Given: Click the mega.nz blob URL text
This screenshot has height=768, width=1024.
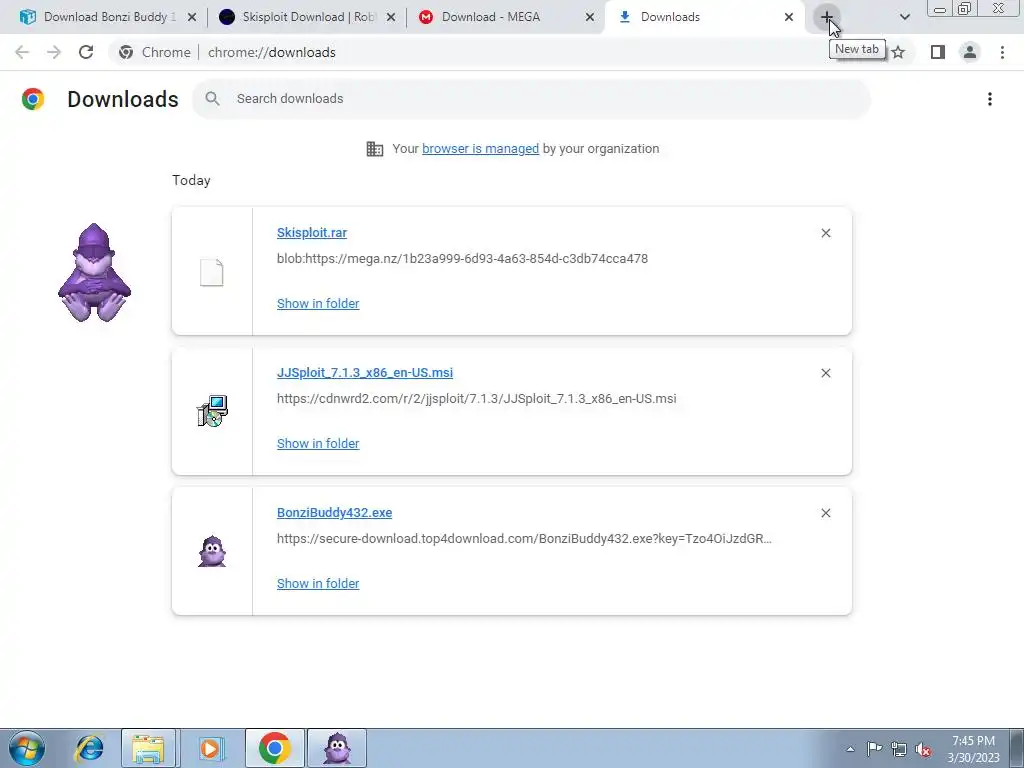Looking at the screenshot, I should [x=462, y=259].
